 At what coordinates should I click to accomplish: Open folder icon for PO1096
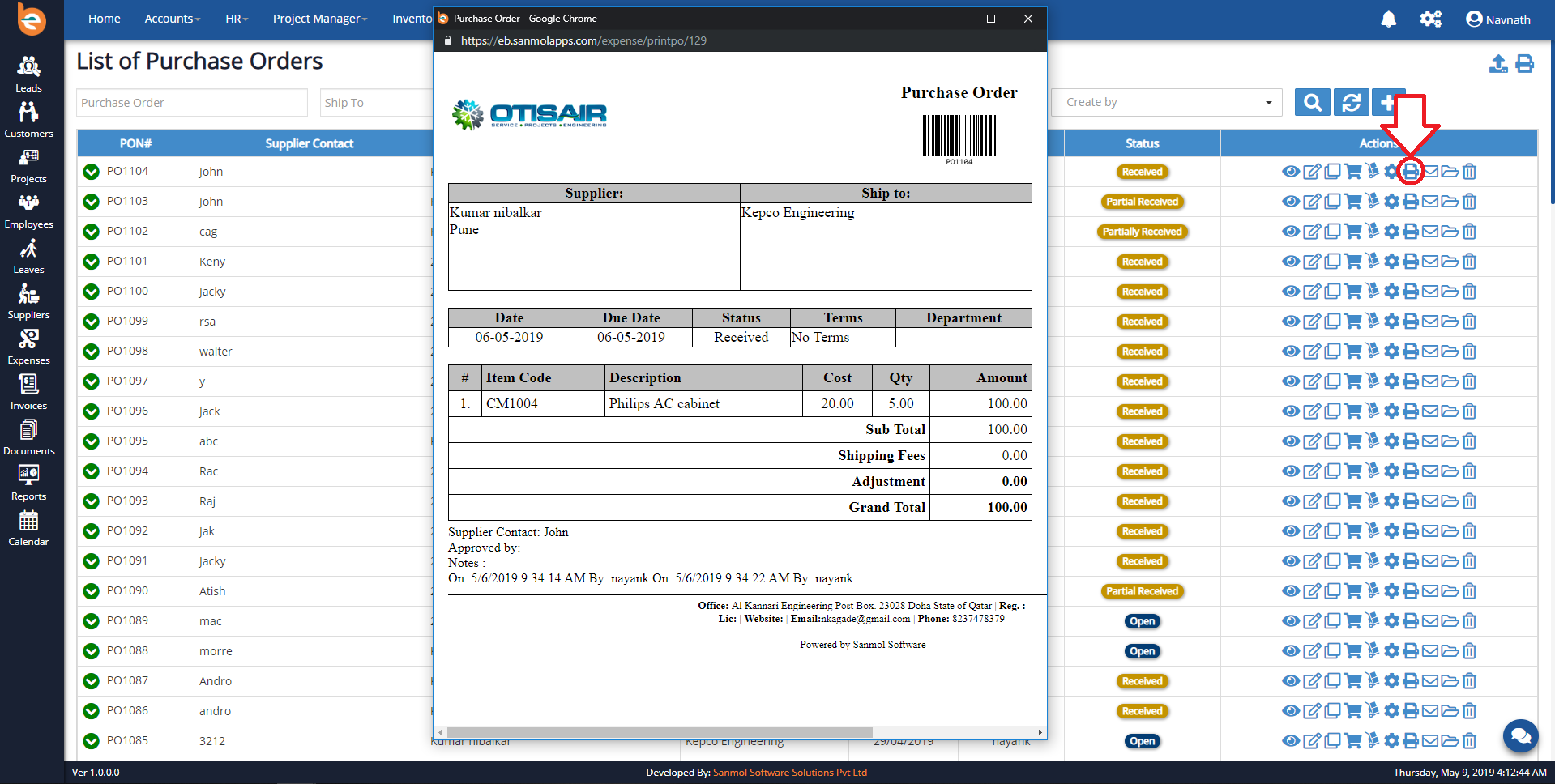point(1450,411)
